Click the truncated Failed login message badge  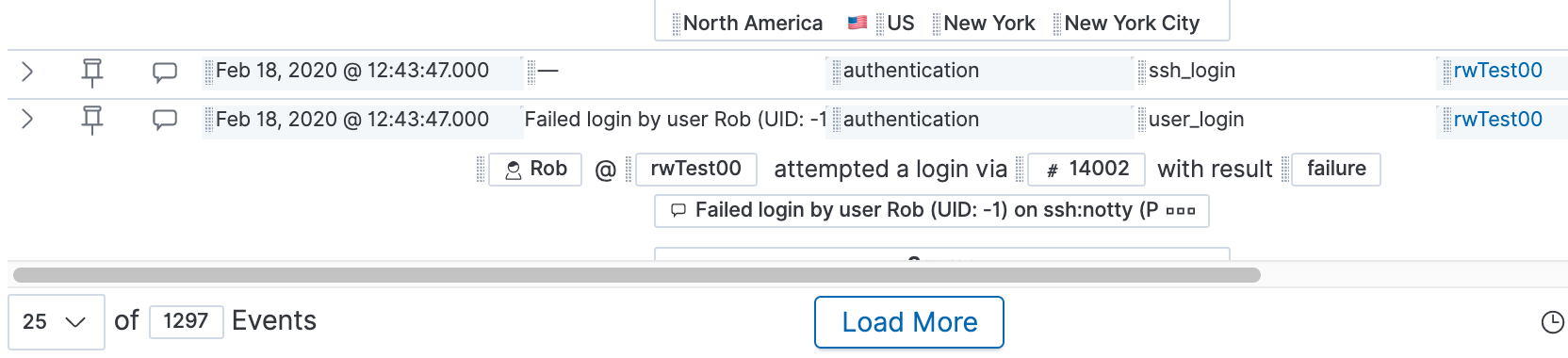pos(932,210)
